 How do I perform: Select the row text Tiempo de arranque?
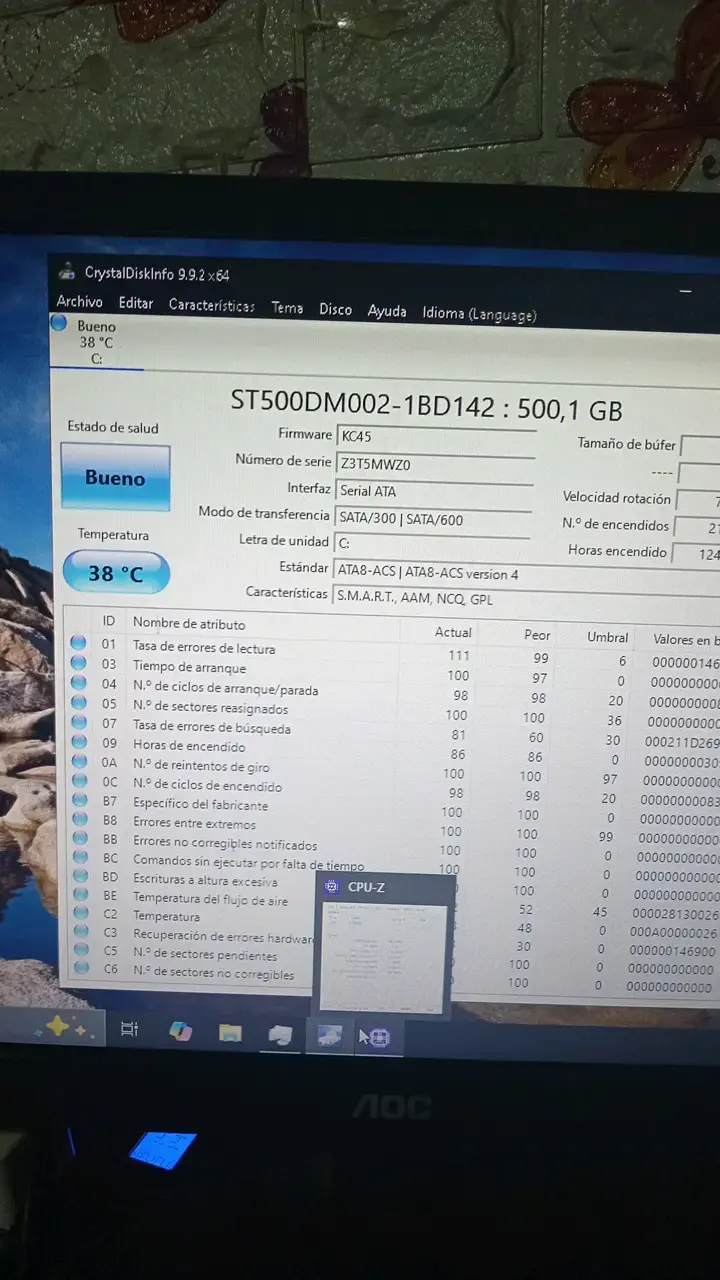(189, 667)
